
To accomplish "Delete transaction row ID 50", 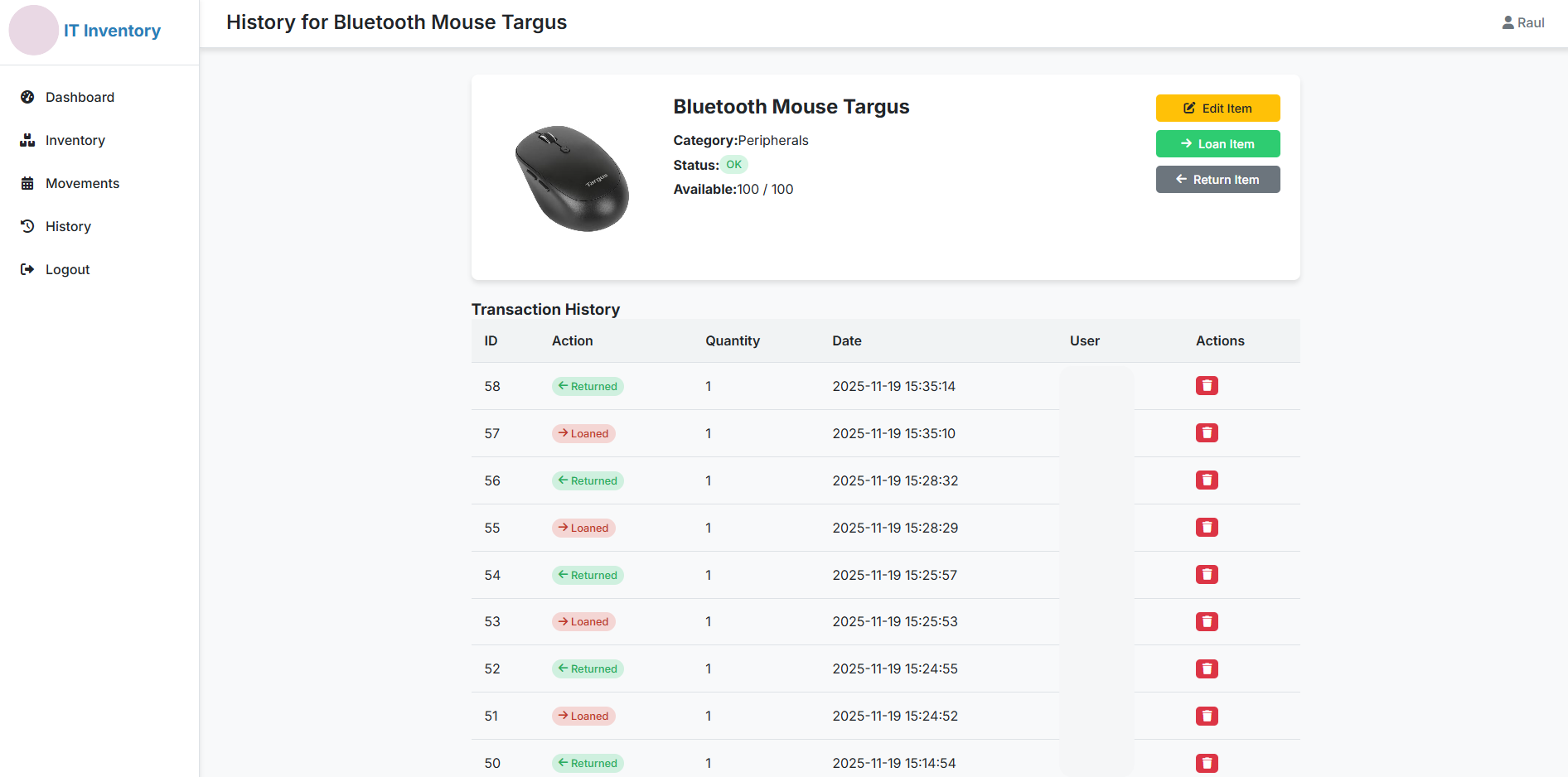I will (1207, 763).
